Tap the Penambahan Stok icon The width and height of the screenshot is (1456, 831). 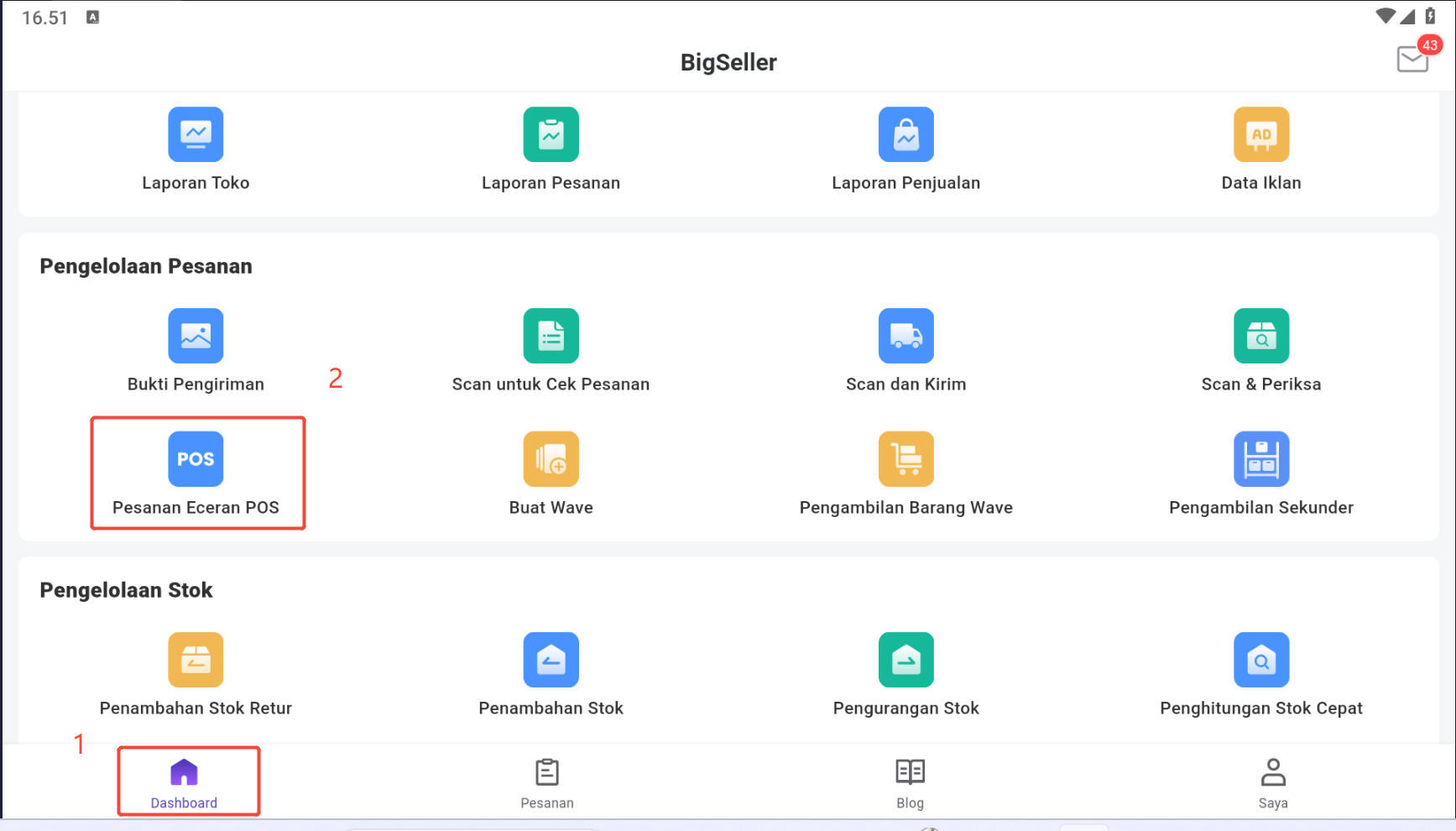coord(551,660)
